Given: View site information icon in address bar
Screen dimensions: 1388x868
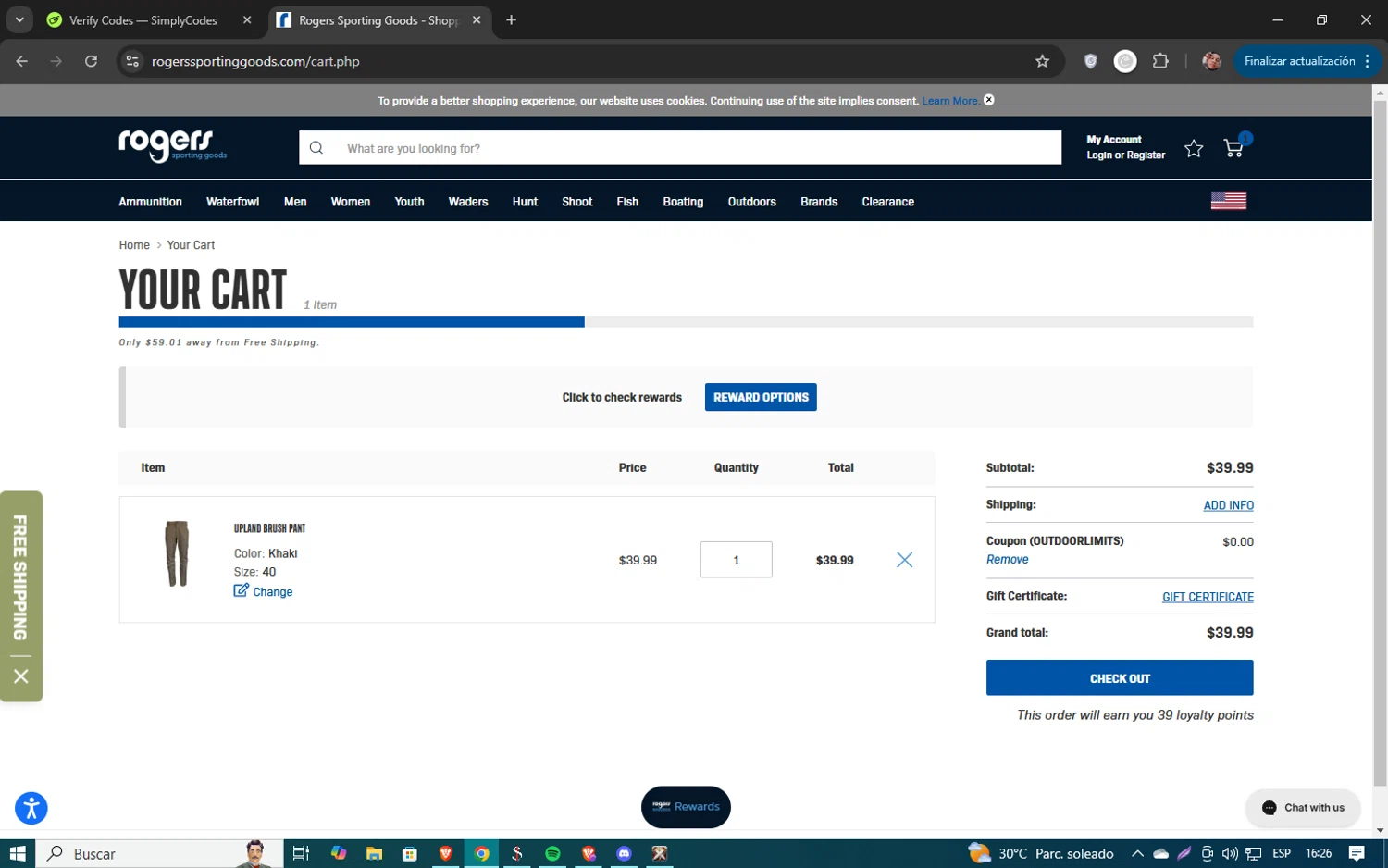Looking at the screenshot, I should tap(132, 61).
